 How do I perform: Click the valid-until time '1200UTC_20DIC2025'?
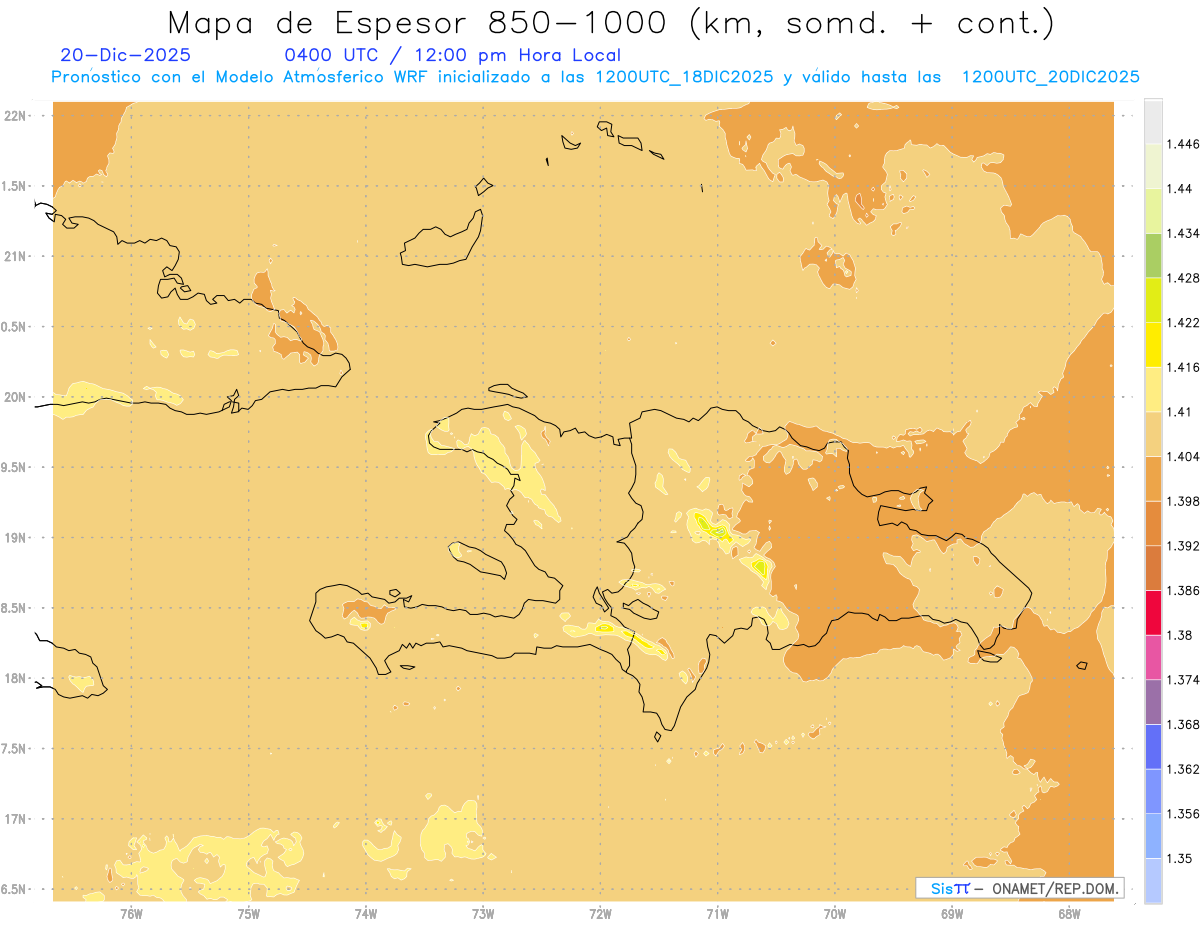(1051, 77)
